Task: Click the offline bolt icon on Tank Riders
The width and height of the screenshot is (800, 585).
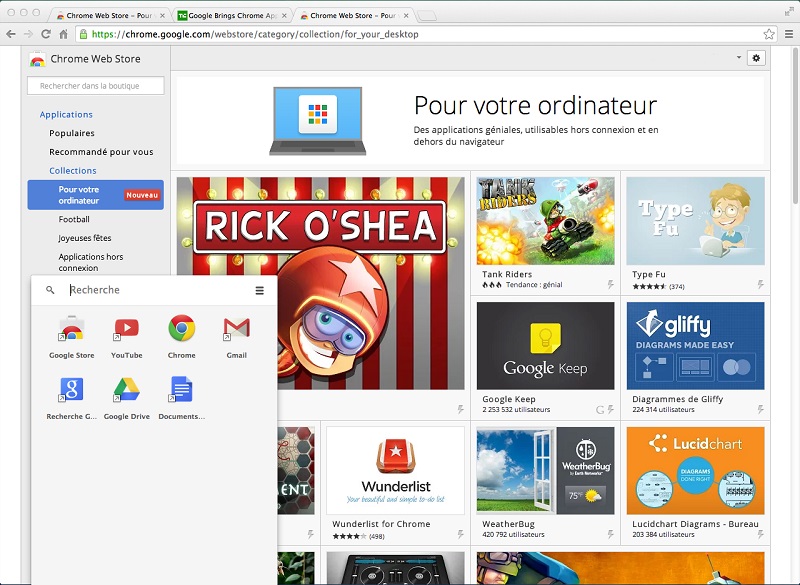Action: (611, 285)
